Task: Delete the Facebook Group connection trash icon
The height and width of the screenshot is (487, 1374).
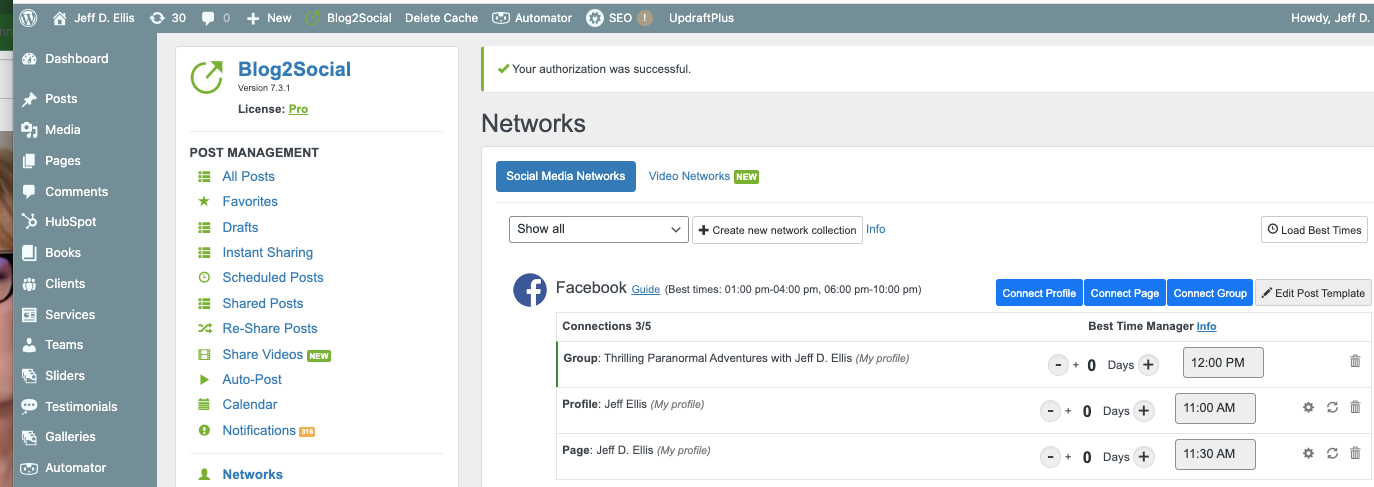Action: (1355, 361)
